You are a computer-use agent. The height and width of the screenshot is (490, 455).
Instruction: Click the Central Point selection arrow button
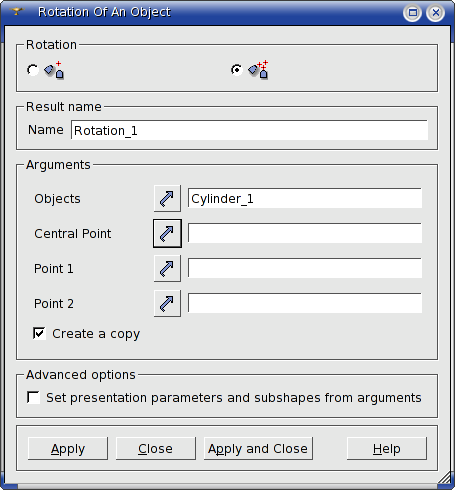pyautogui.click(x=167, y=233)
